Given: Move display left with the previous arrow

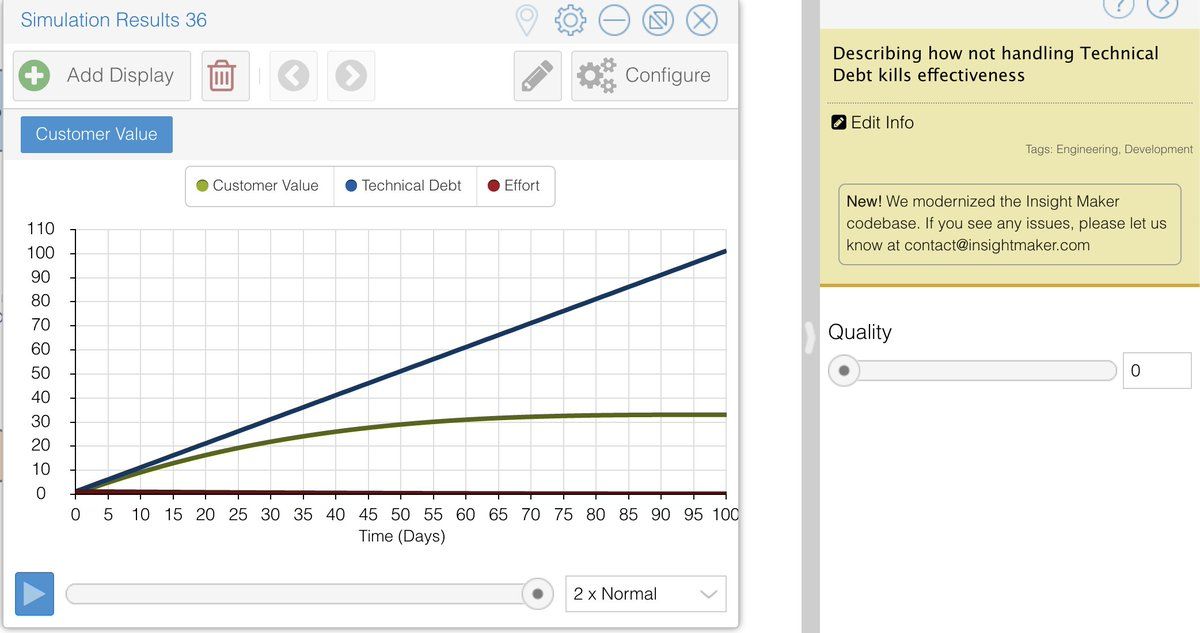Looking at the screenshot, I should 293,76.
